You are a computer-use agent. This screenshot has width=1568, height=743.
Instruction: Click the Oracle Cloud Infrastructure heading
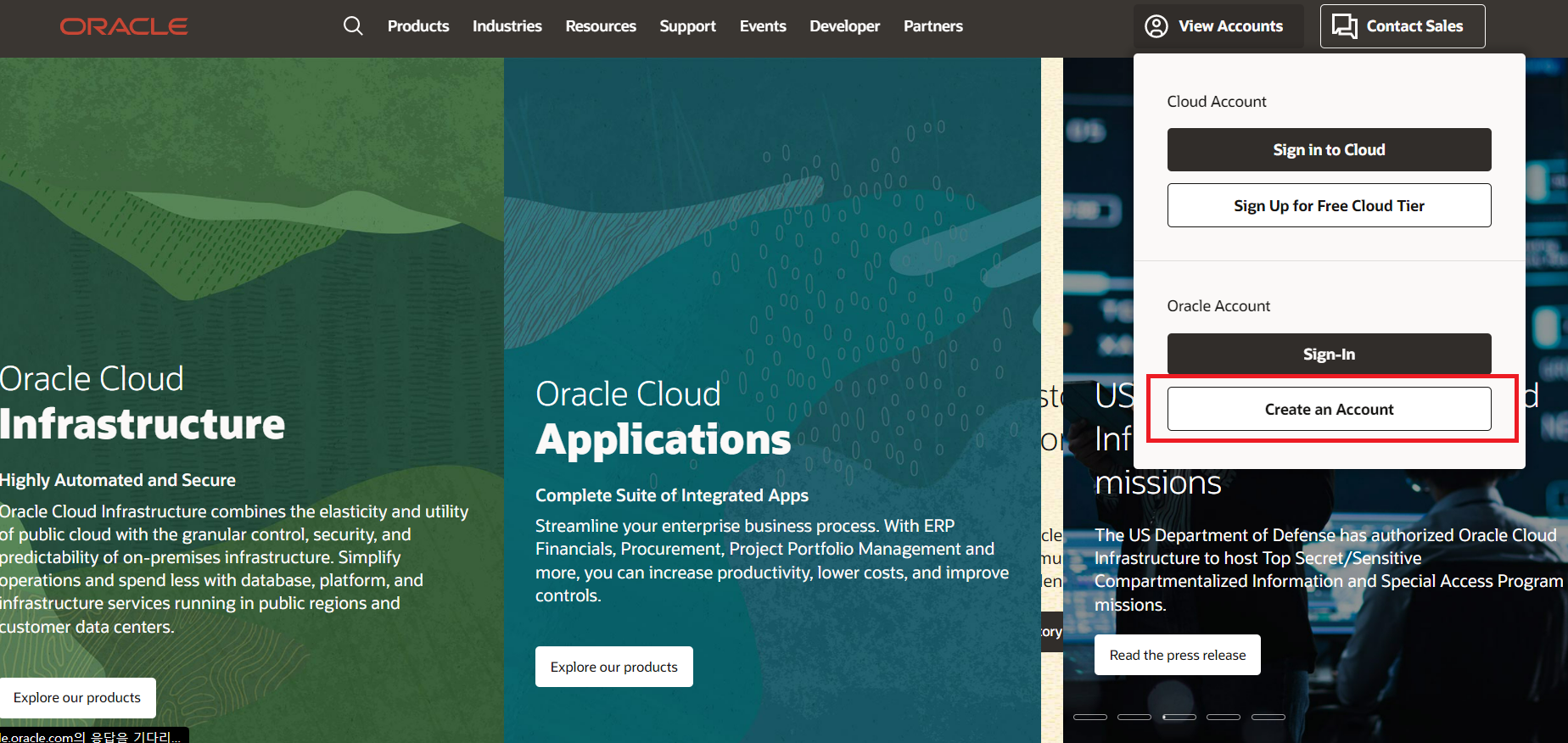point(143,403)
